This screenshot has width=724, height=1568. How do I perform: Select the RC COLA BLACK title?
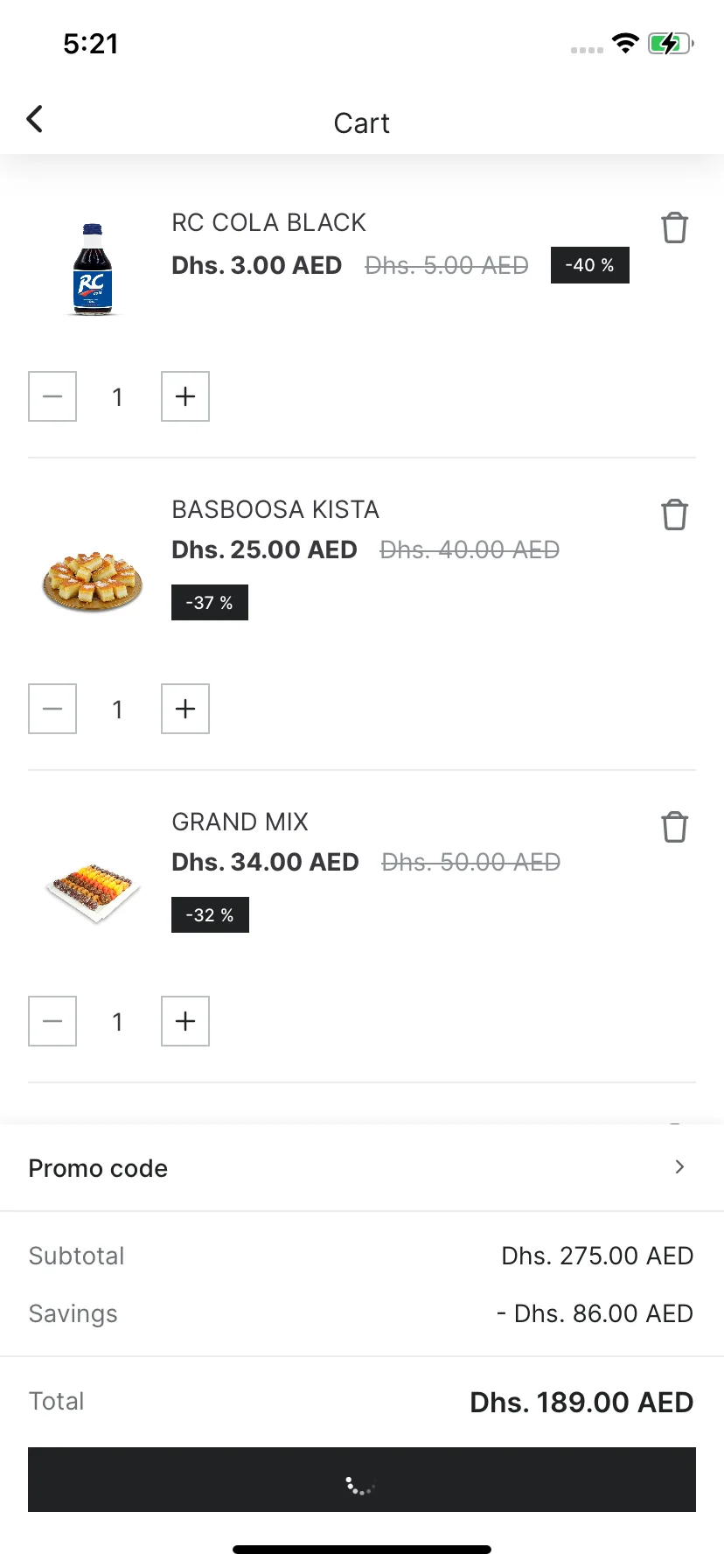(x=268, y=222)
